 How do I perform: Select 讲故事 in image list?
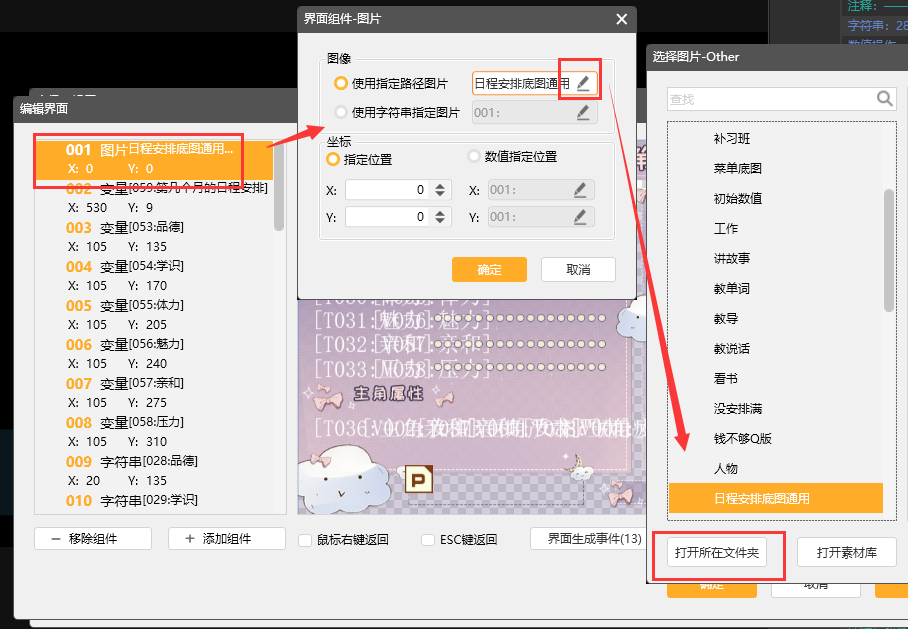click(x=775, y=258)
